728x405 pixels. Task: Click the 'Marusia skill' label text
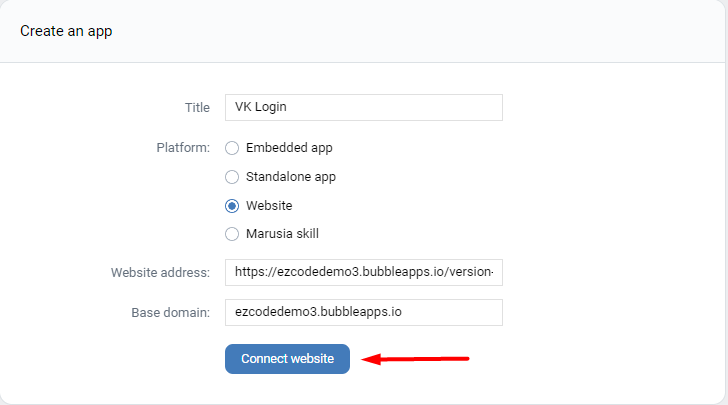pos(282,234)
